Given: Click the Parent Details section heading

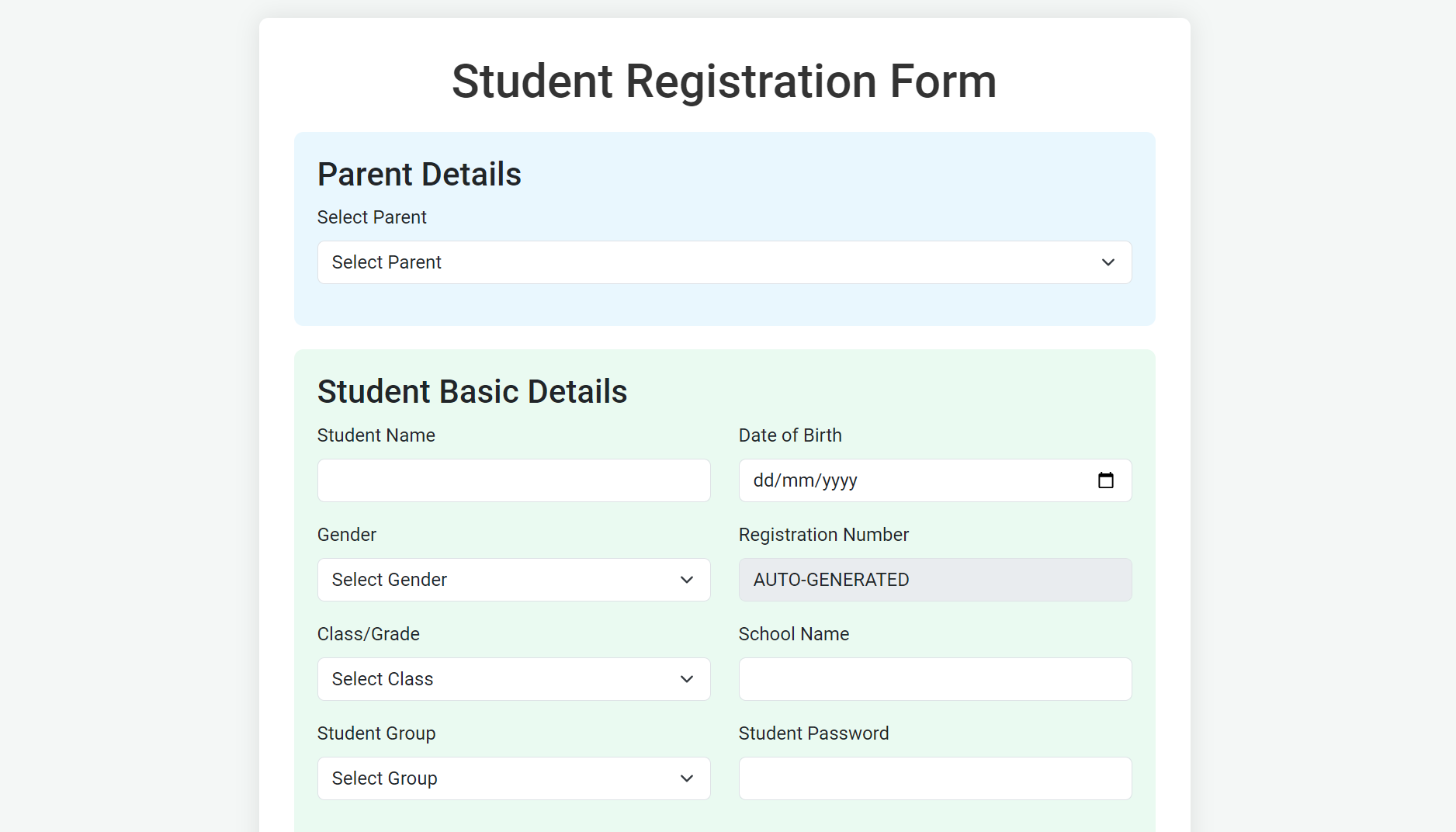Looking at the screenshot, I should 419,175.
